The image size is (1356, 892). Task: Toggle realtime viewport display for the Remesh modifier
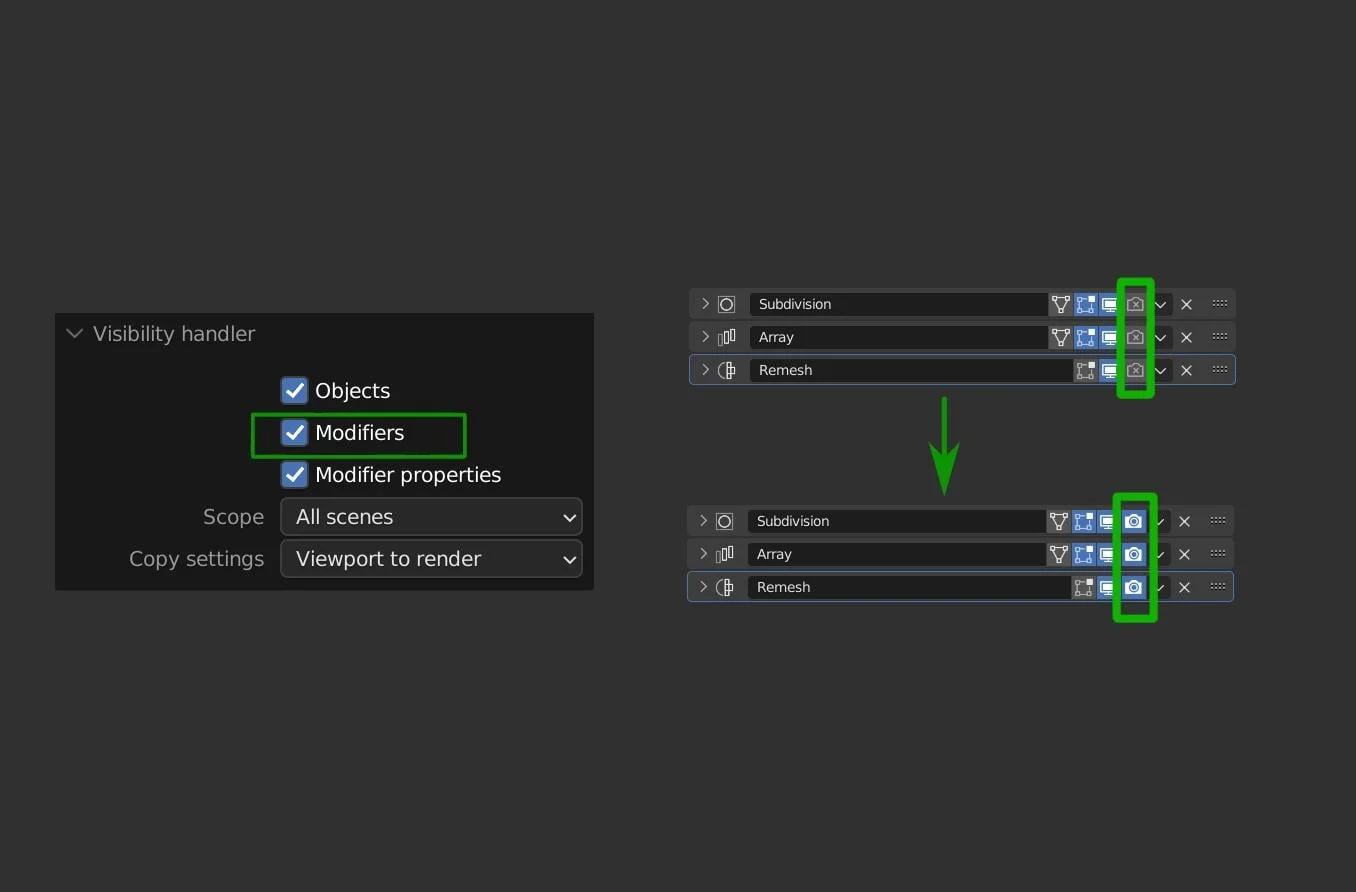tap(1110, 370)
